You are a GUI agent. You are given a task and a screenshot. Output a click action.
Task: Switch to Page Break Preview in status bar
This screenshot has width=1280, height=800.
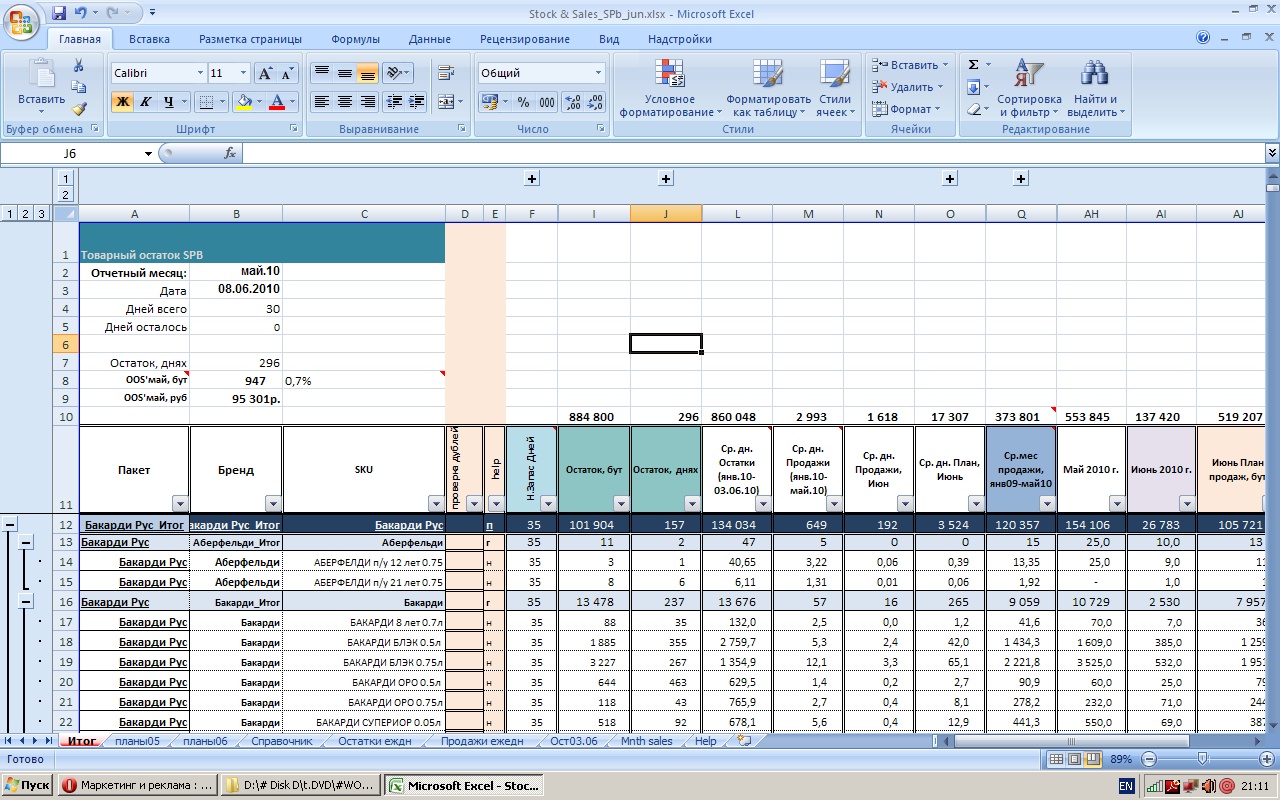[x=1094, y=759]
